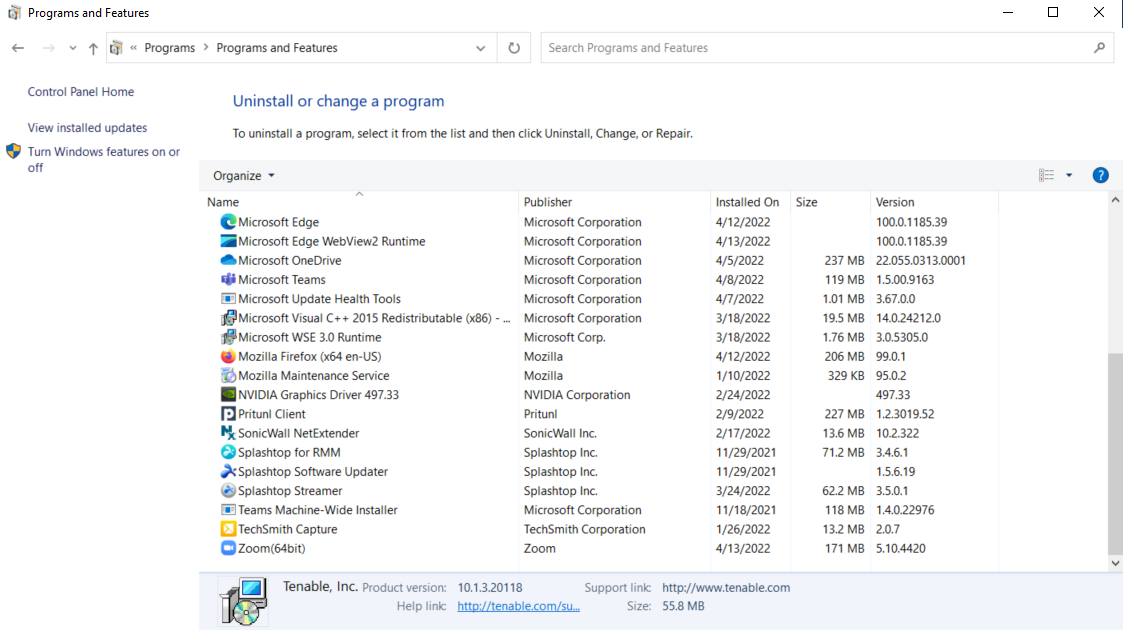Image resolution: width=1123 pixels, height=630 pixels.
Task: Click the Microsoft Edge program icon
Action: click(x=228, y=222)
